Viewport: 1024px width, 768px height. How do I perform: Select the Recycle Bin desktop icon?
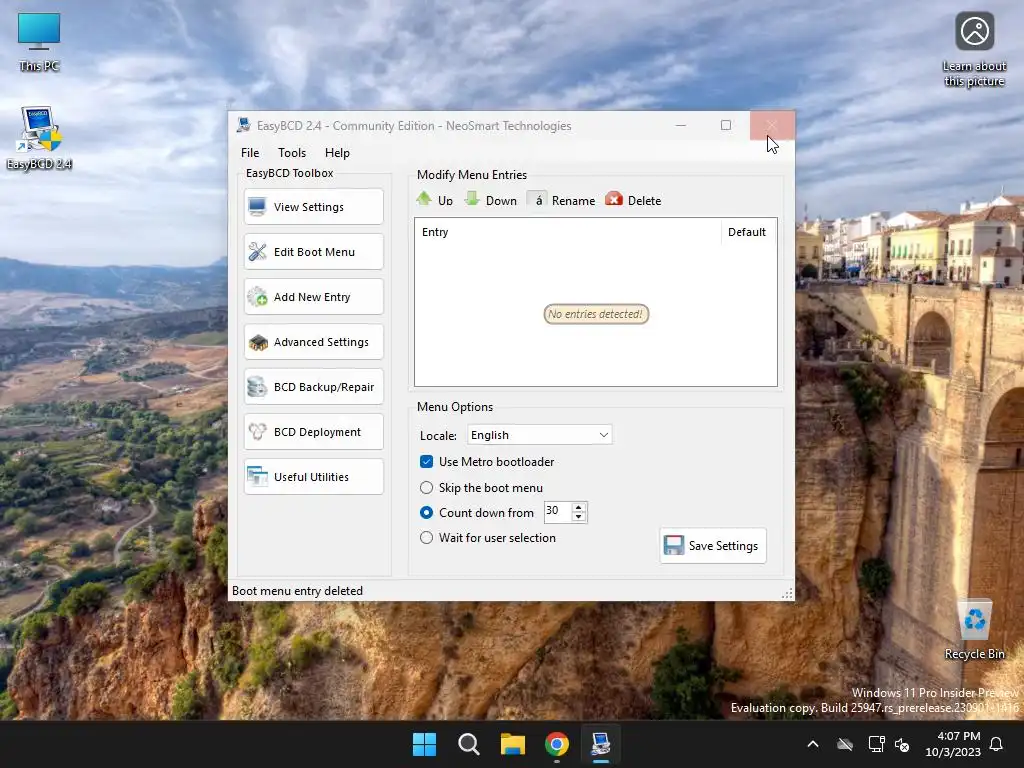click(974, 630)
